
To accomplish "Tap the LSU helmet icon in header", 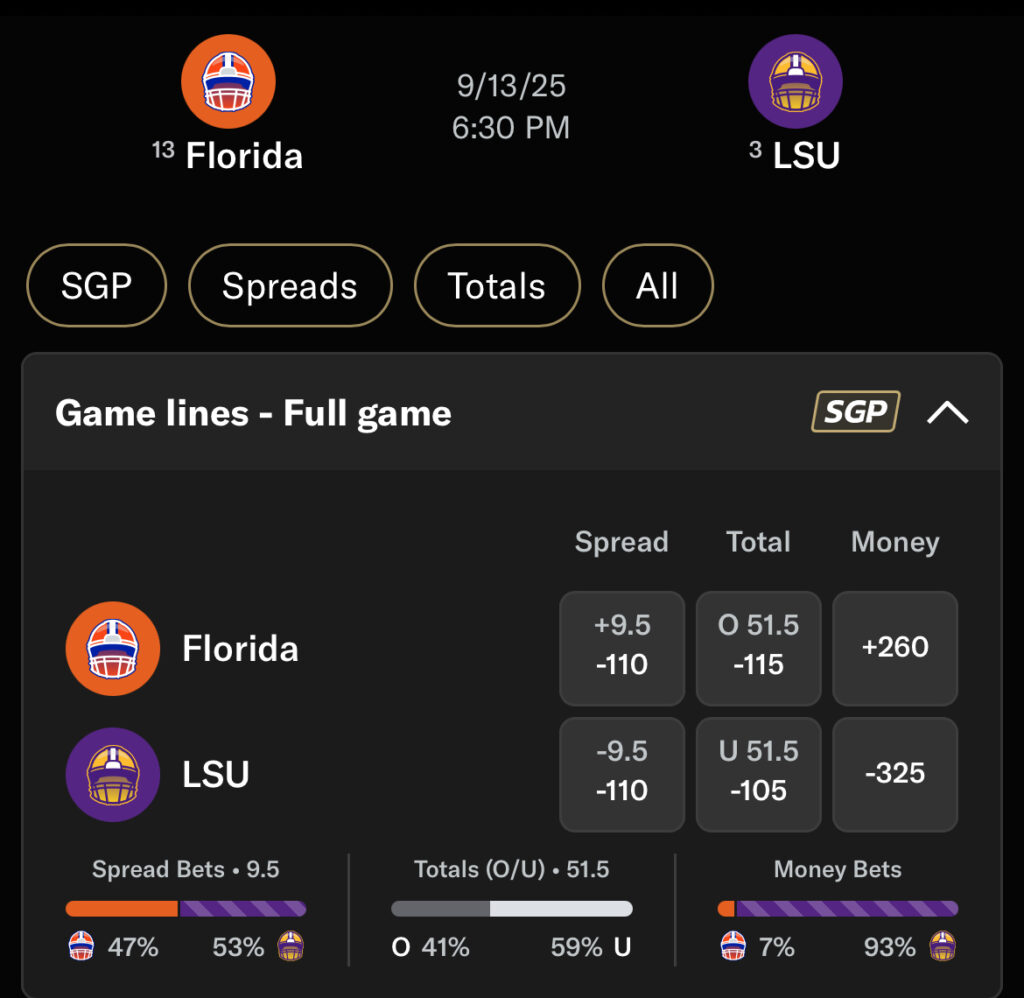I will [795, 82].
